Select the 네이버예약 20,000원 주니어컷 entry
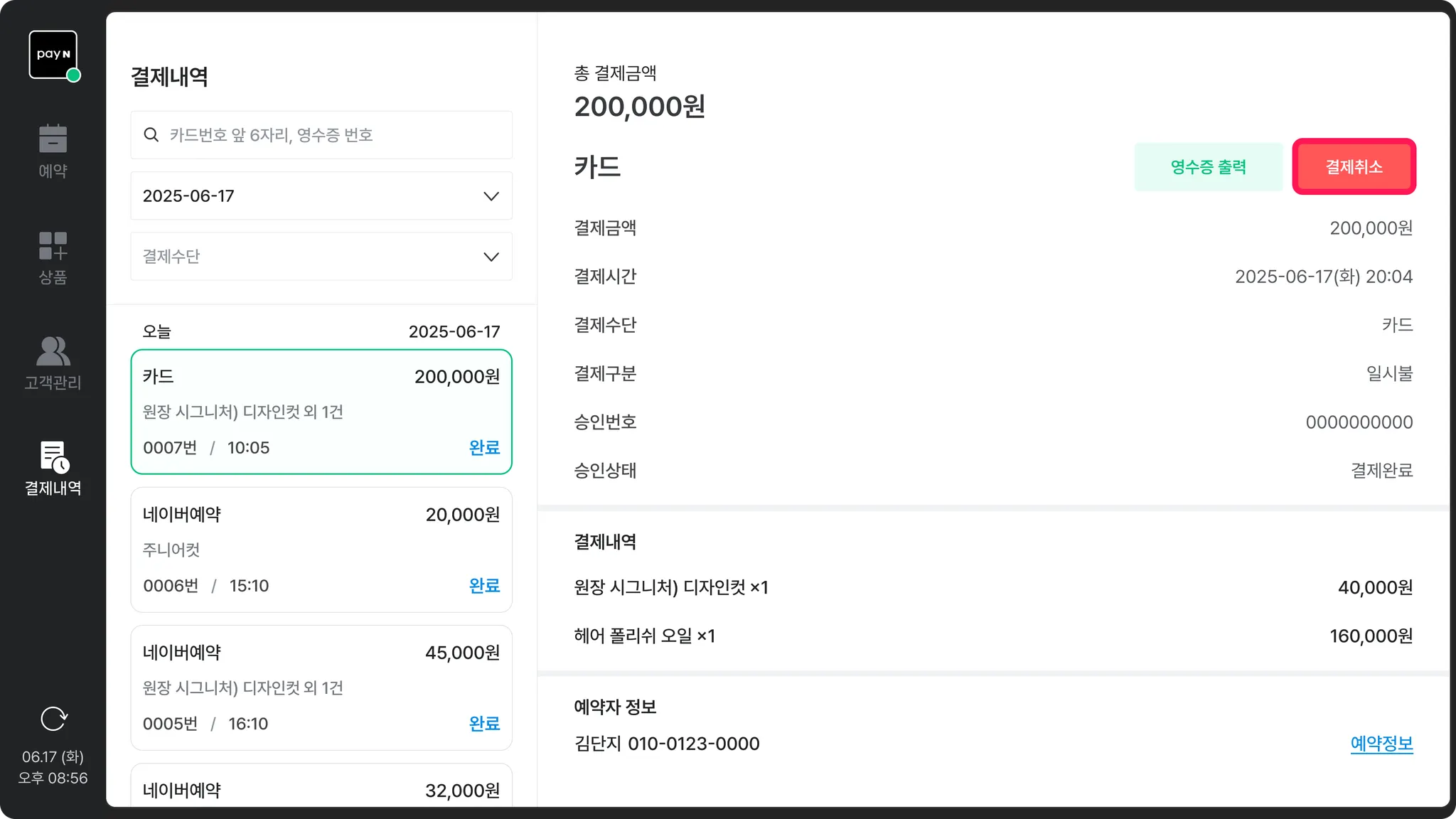This screenshot has height=819, width=1456. (321, 550)
